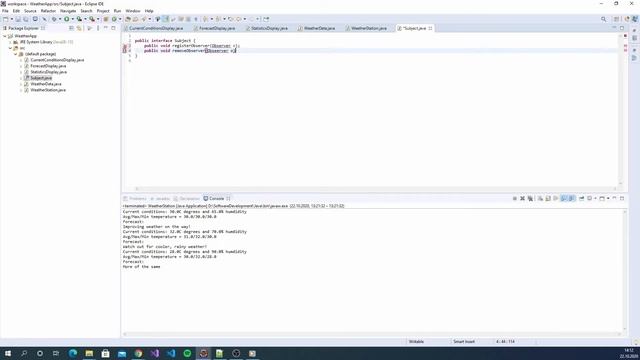Select the Java perspective icon
The width and height of the screenshot is (640, 360).
click(635, 19)
